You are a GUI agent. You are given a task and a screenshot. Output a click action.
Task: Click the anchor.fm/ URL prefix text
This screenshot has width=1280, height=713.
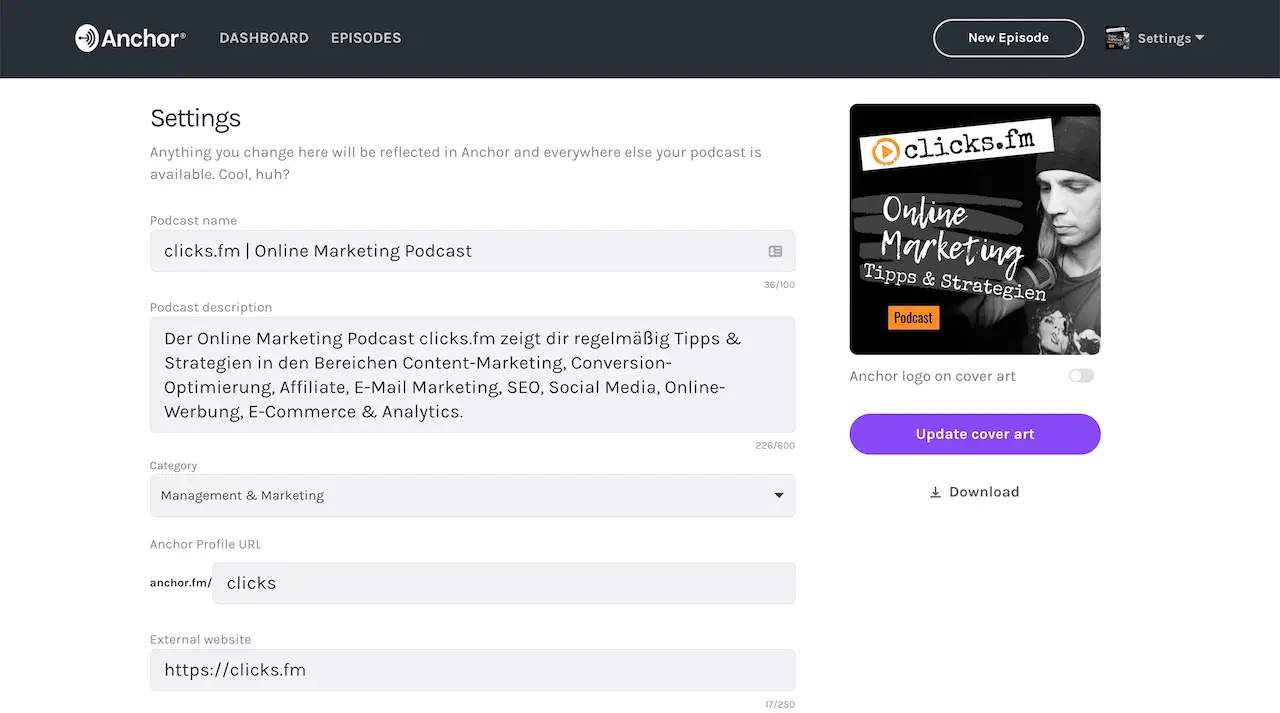tap(181, 583)
